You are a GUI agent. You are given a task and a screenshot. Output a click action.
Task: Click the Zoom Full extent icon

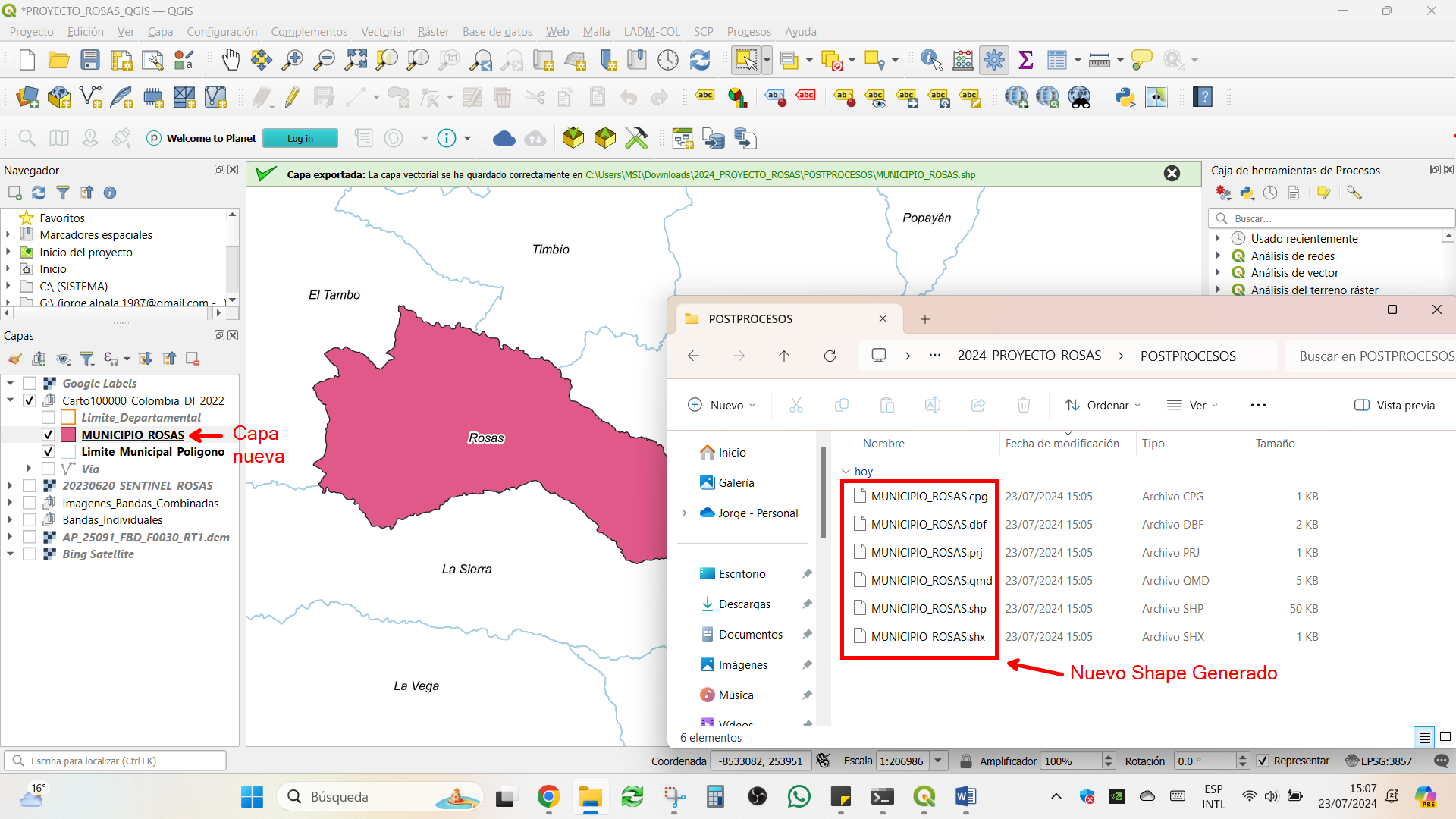356,60
